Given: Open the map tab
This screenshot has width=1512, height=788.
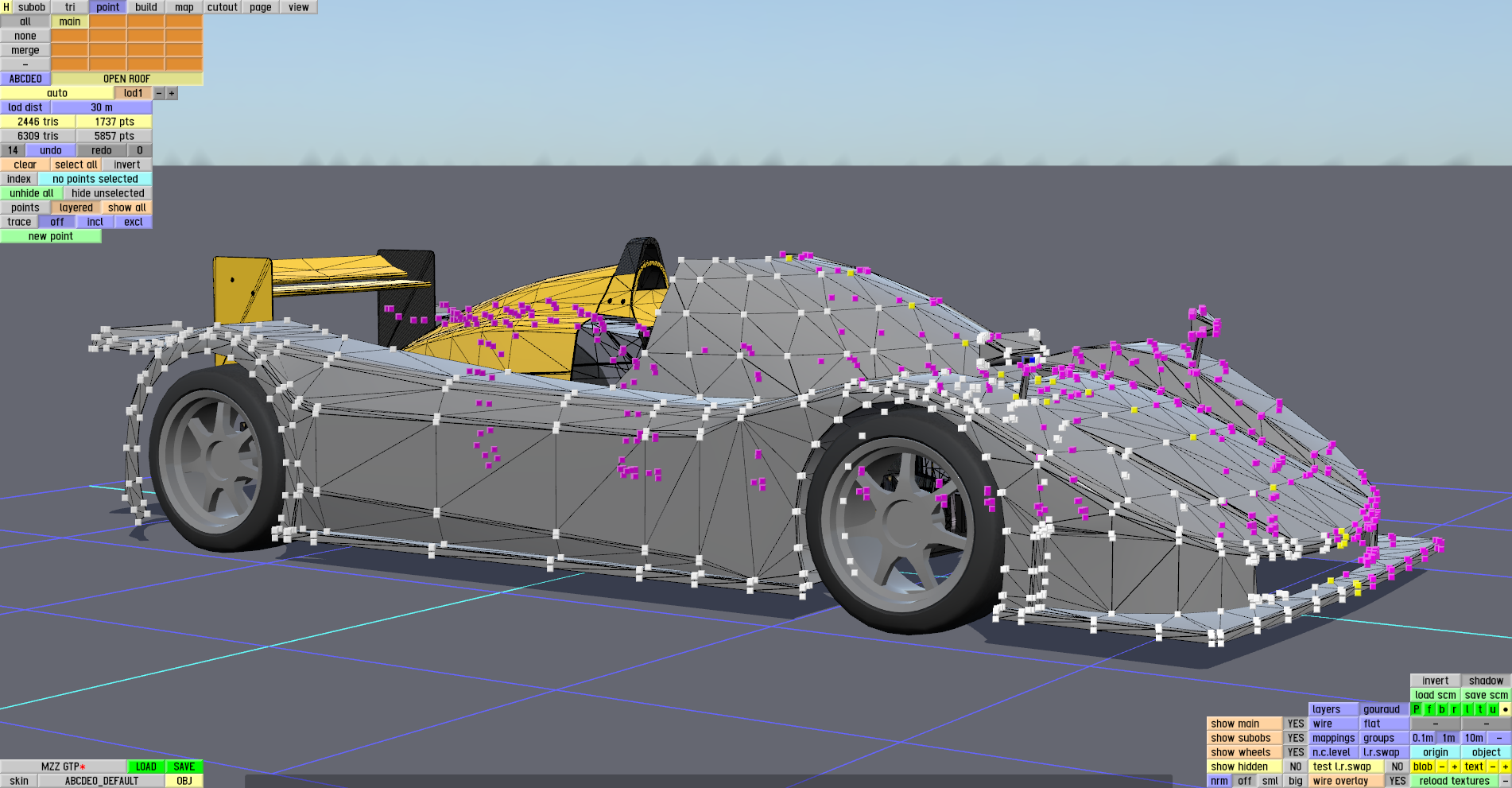Looking at the screenshot, I should point(184,7).
